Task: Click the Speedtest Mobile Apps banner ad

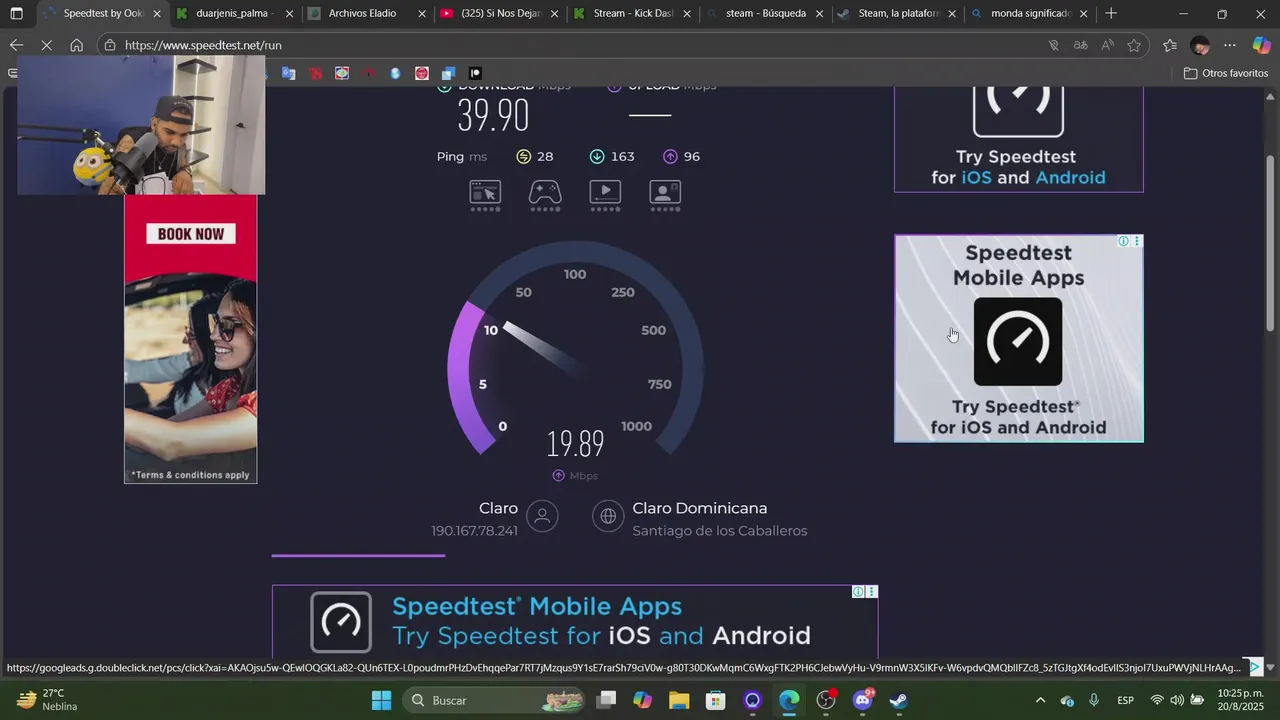Action: pyautogui.click(x=575, y=620)
